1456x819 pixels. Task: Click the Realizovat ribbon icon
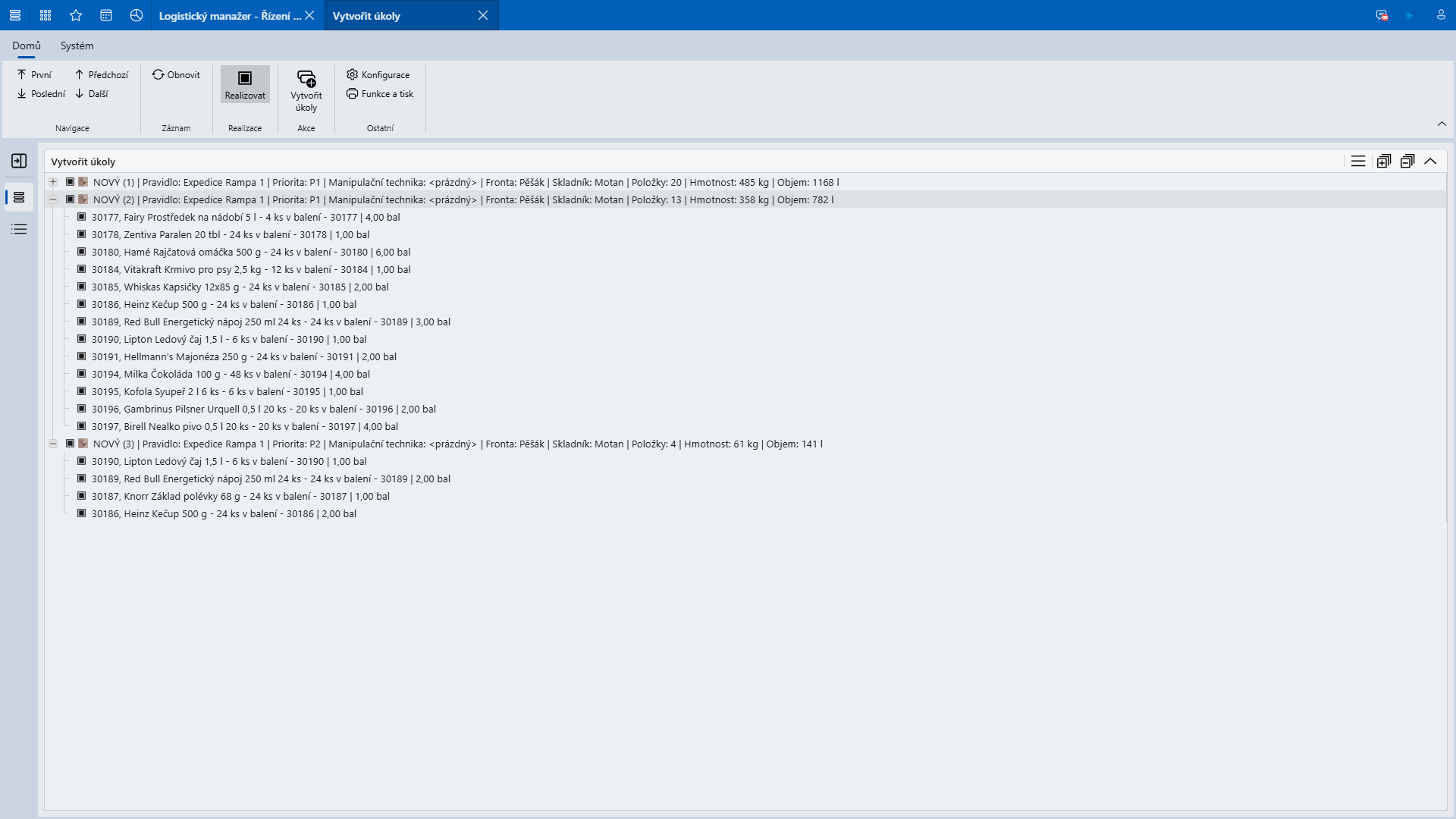tap(245, 78)
